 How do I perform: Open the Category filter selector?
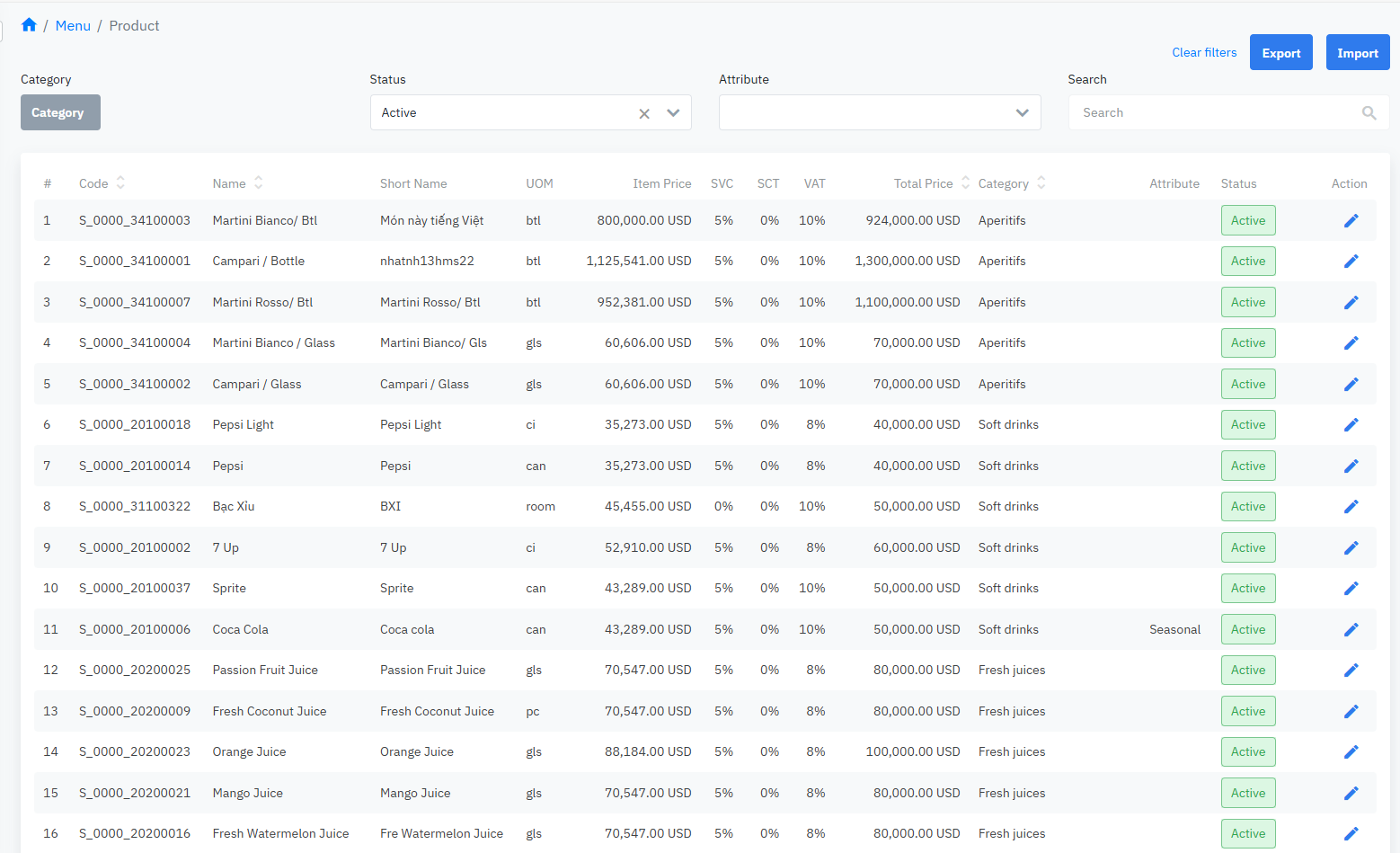[60, 113]
